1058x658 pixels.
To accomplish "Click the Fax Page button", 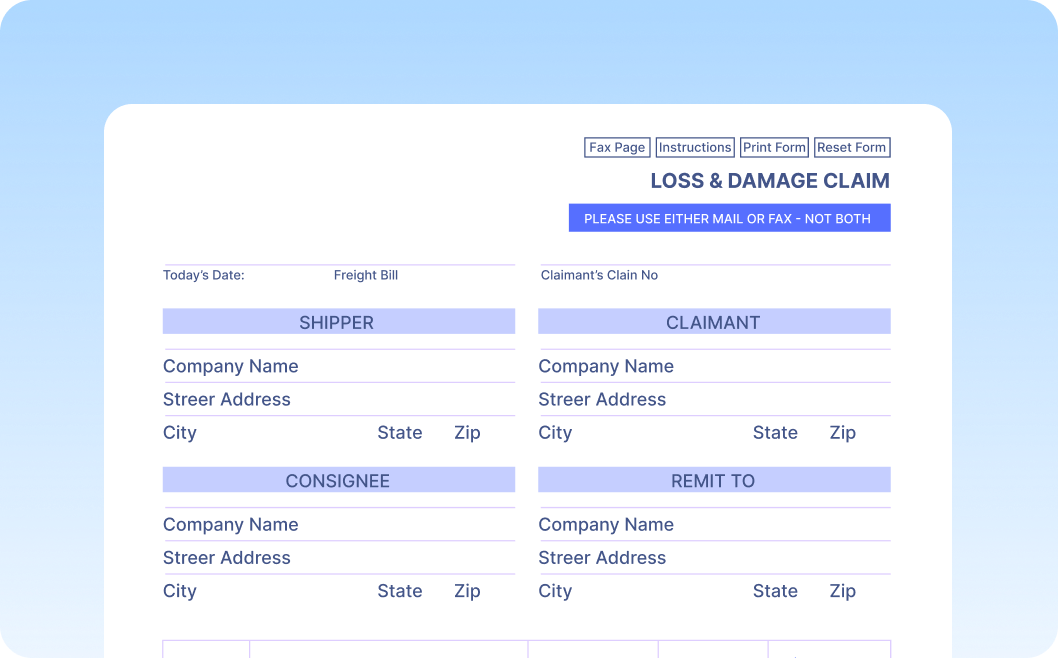I will (617, 147).
